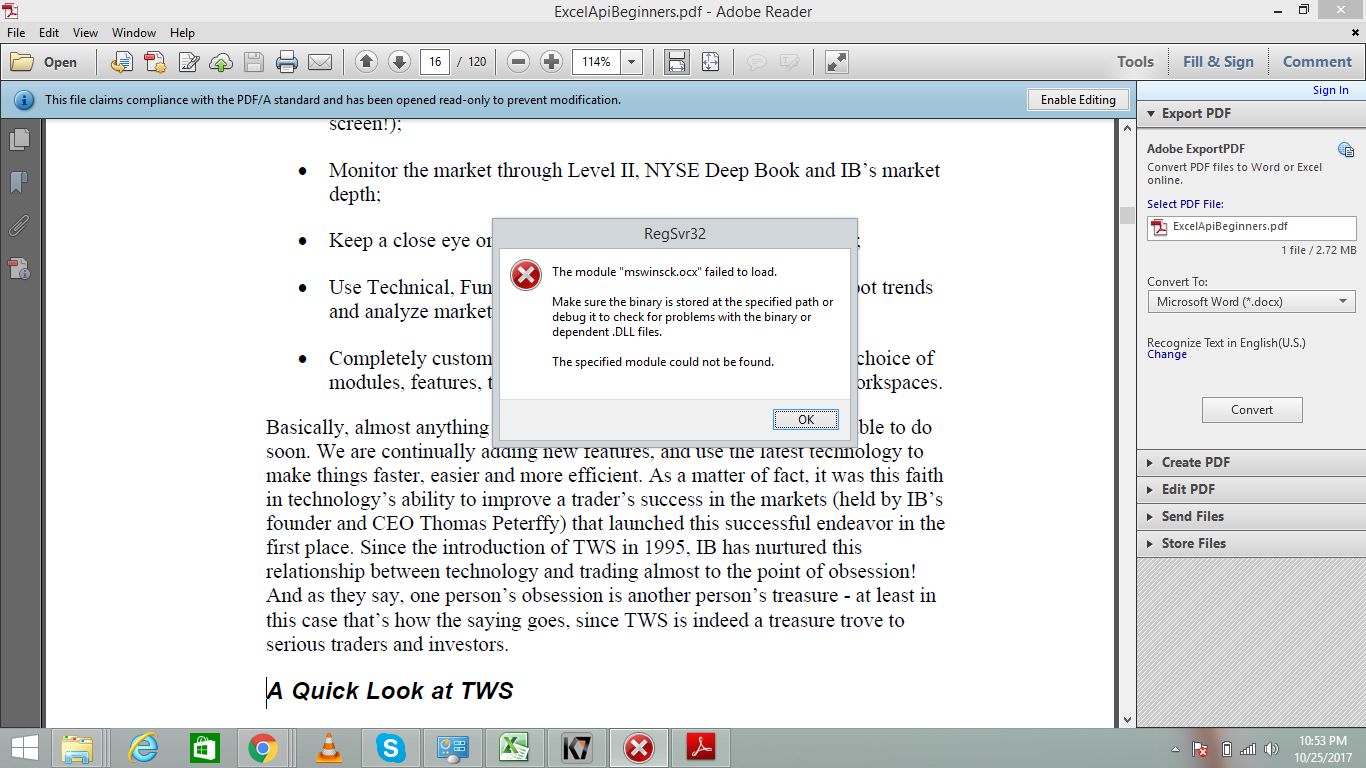1366x768 pixels.
Task: Click the document vertical scrollbar thumb
Action: pyautogui.click(x=1127, y=215)
